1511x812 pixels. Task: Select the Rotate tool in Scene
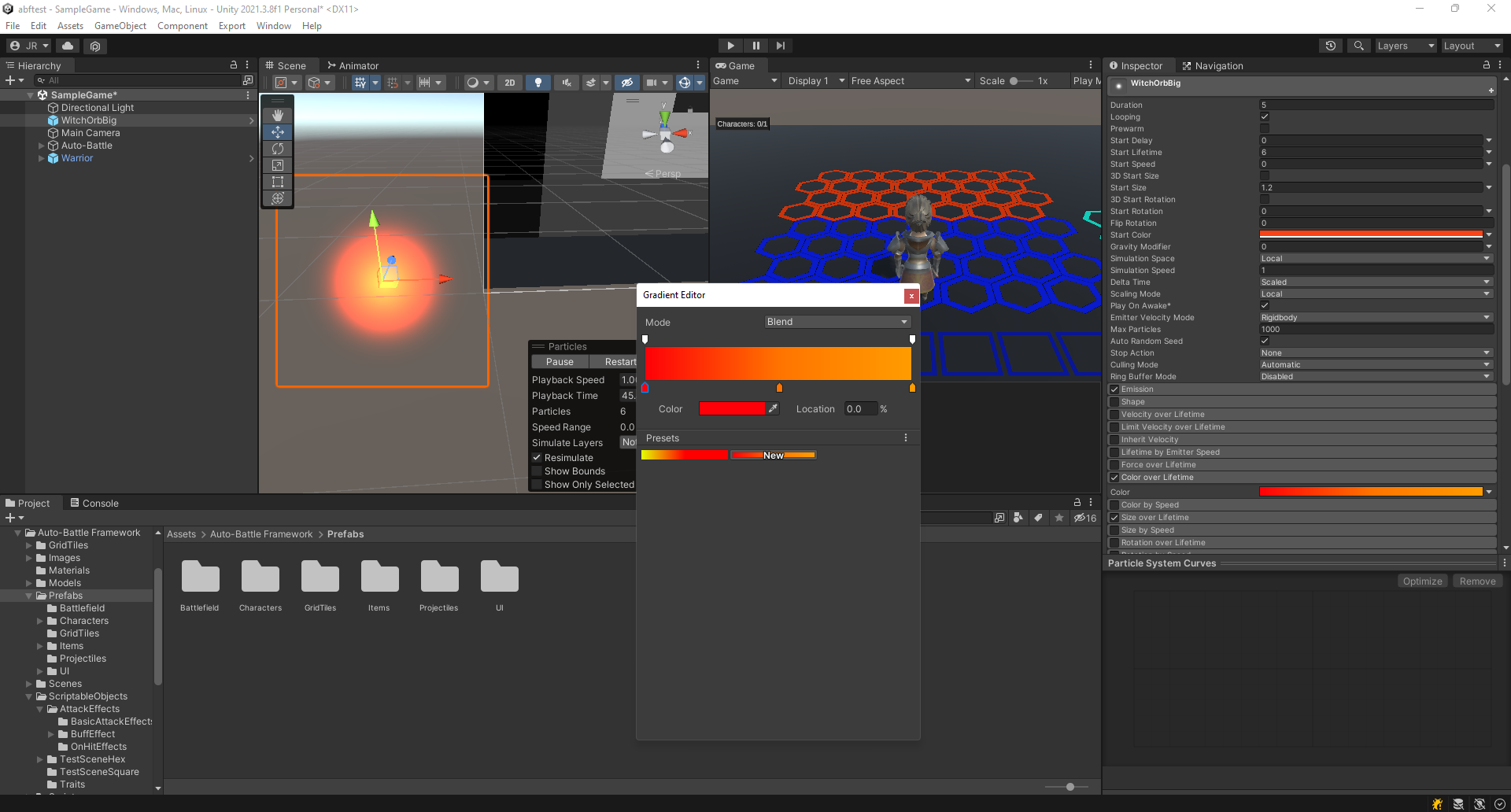tap(278, 148)
